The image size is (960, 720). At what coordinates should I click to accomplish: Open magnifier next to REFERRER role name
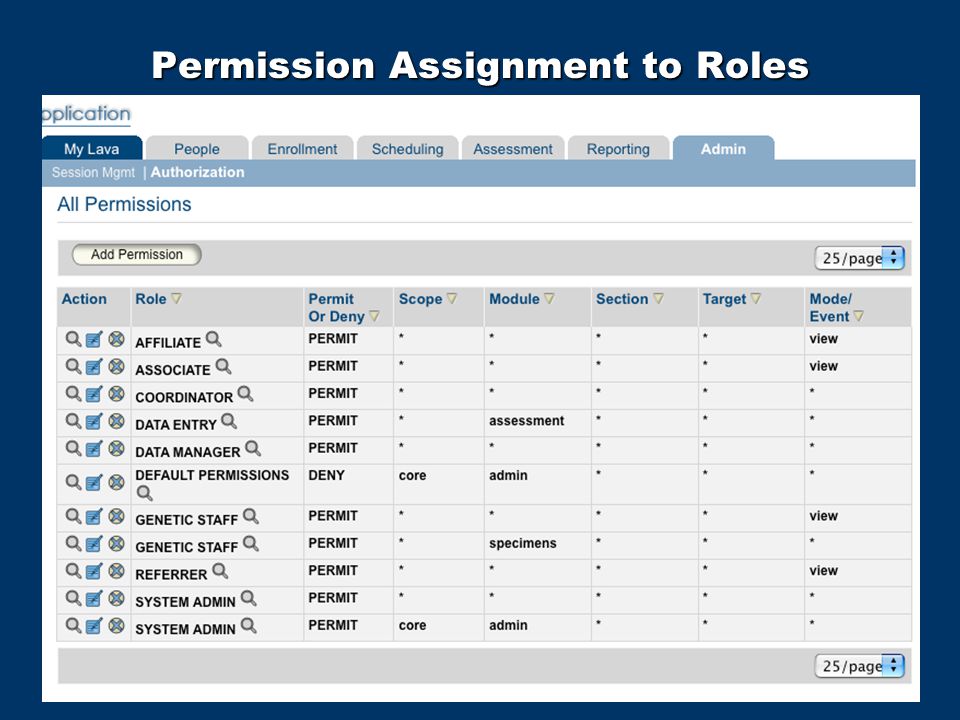pyautogui.click(x=220, y=571)
